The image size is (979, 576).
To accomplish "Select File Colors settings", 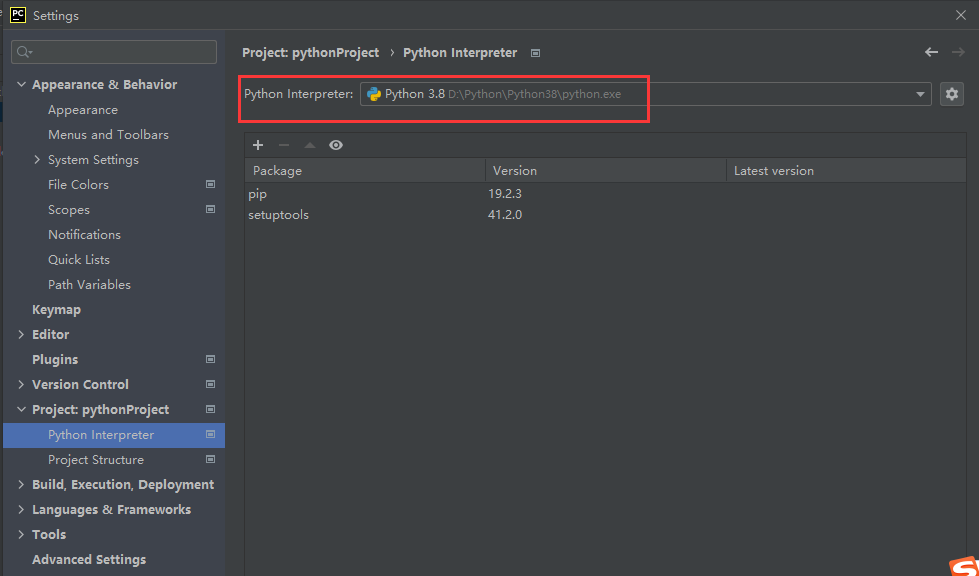I will (x=78, y=185).
